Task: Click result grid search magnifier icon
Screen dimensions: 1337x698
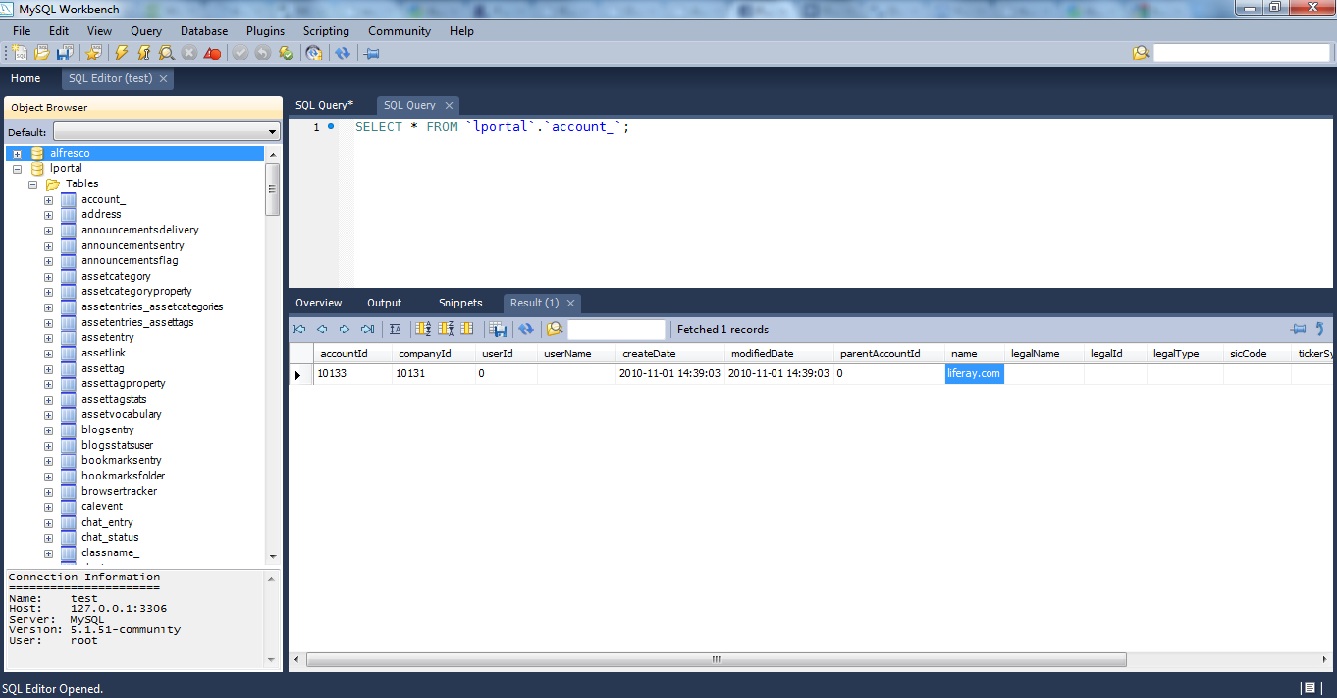Action: [554, 329]
